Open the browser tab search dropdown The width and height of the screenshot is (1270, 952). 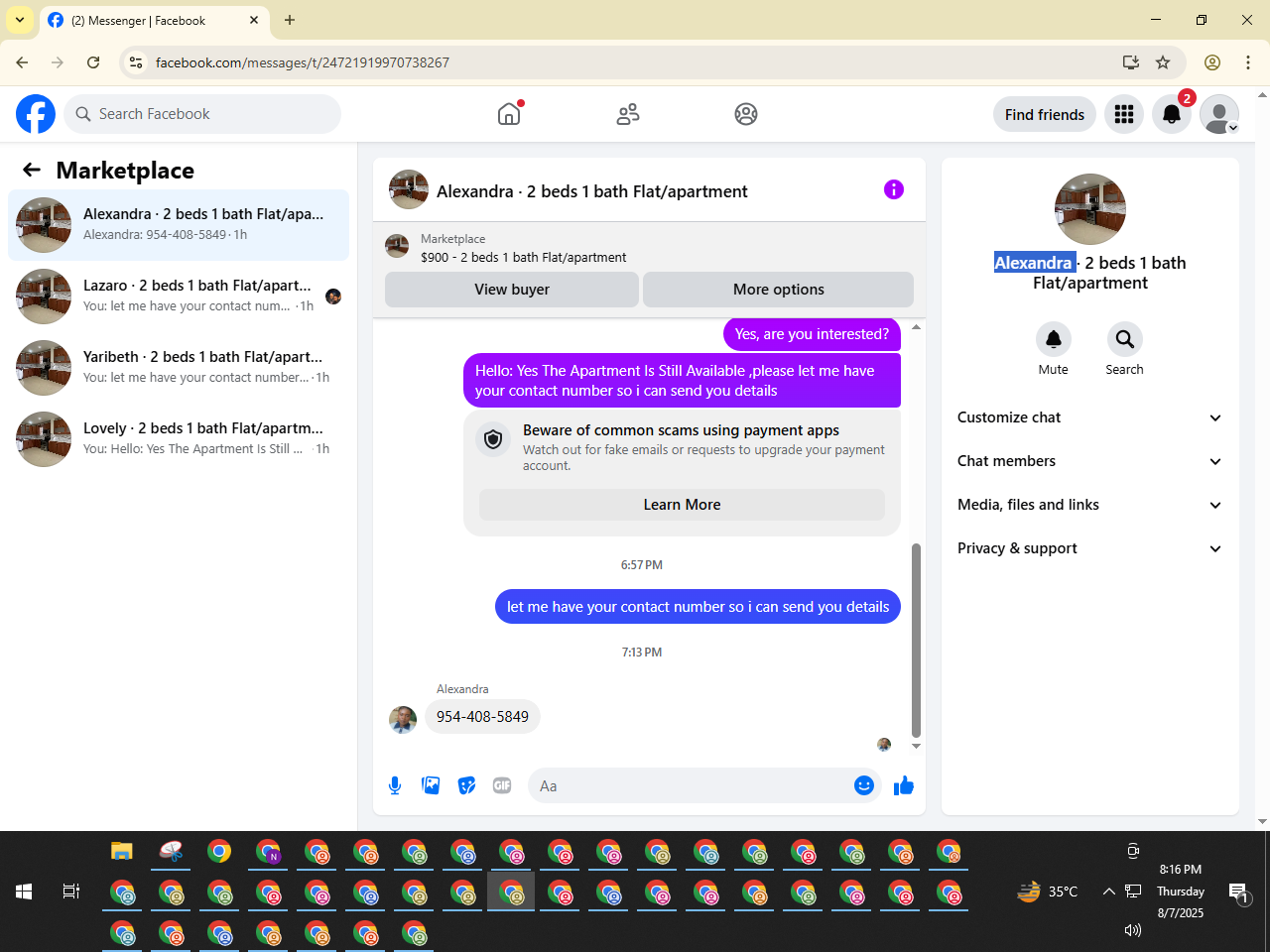point(20,20)
